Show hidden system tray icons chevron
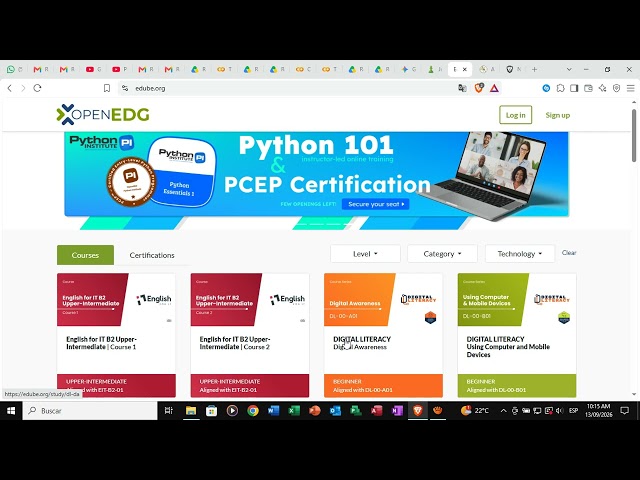The height and width of the screenshot is (480, 640). (503, 411)
